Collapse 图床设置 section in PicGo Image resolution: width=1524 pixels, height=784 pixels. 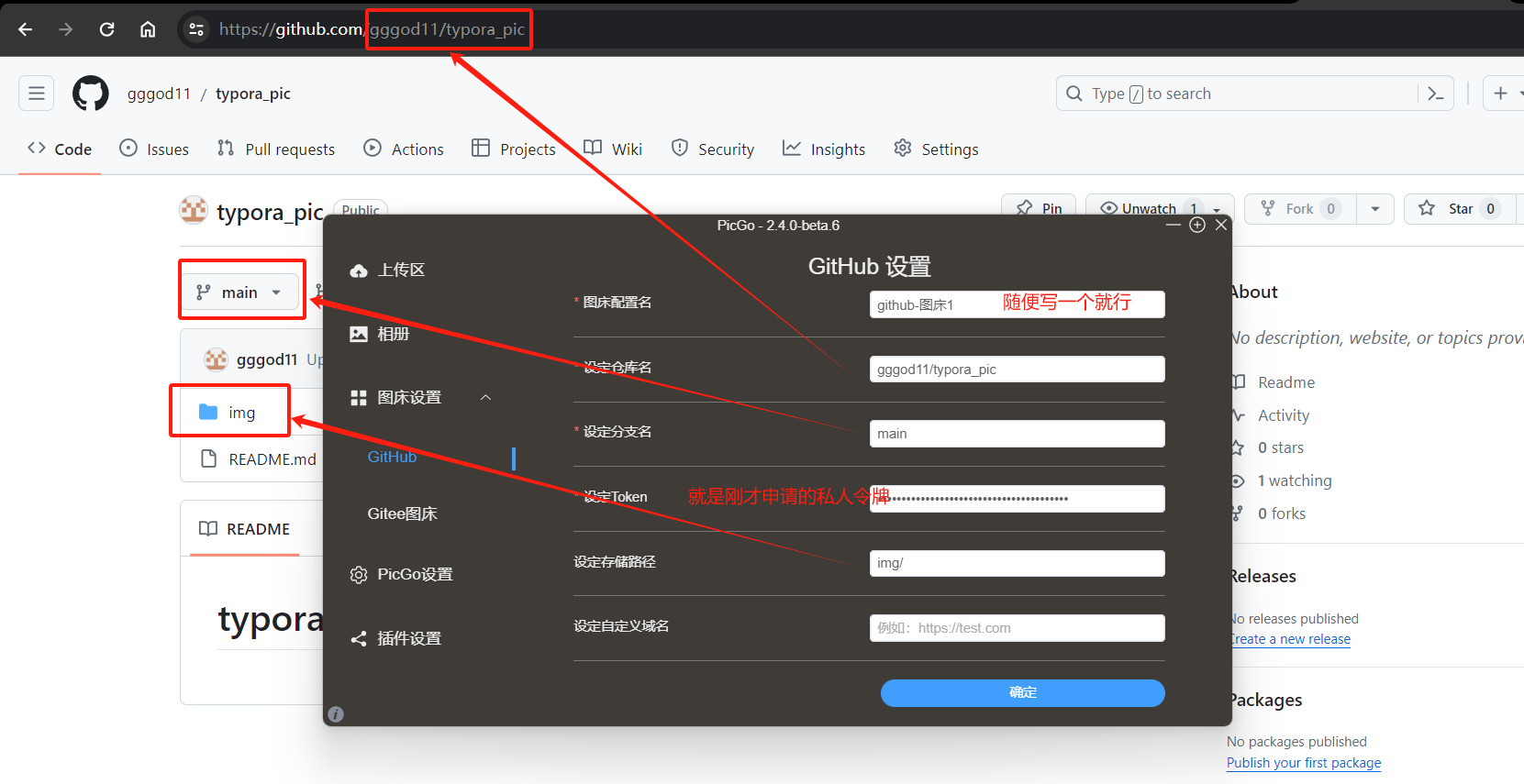(x=486, y=397)
